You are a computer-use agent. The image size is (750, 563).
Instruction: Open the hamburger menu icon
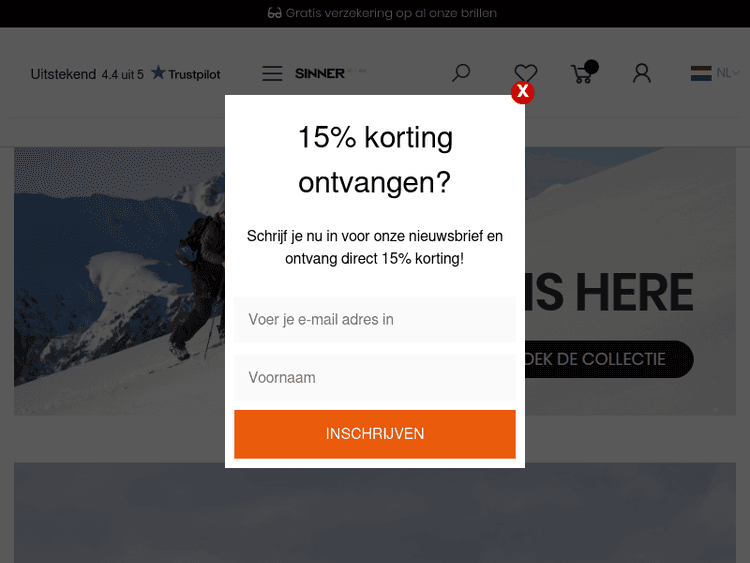coord(272,74)
